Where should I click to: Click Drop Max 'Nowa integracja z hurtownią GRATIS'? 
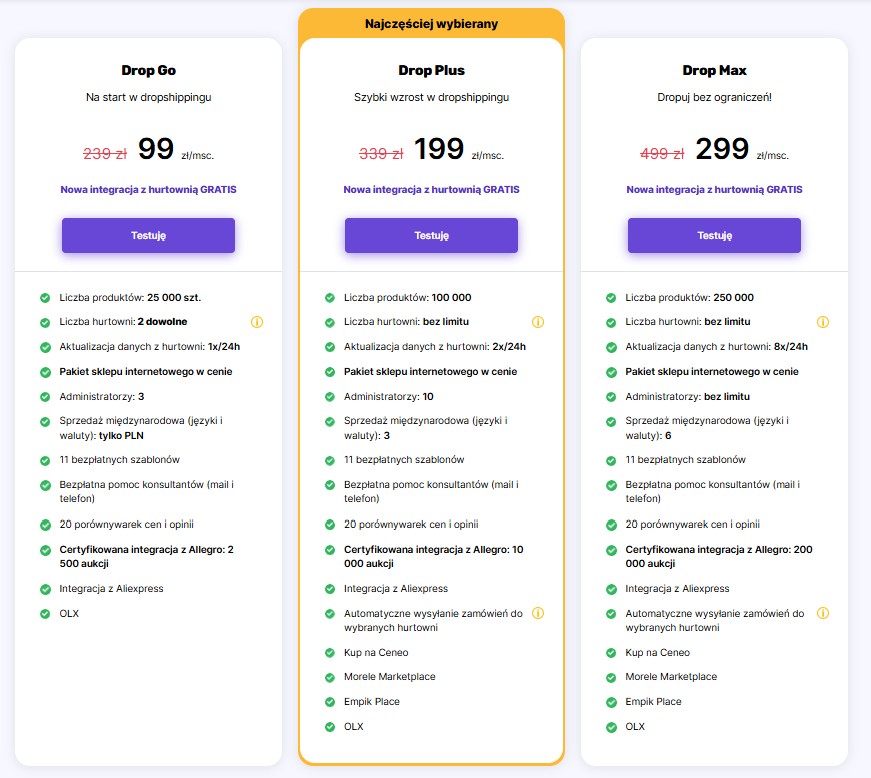(714, 189)
